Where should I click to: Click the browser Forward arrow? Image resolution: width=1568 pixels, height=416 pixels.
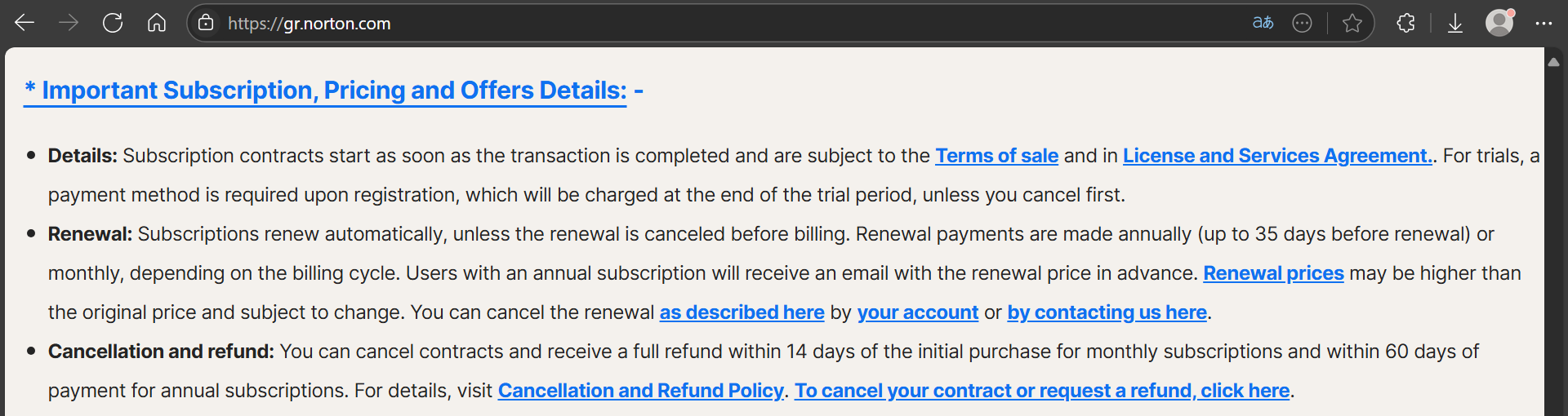click(x=69, y=23)
